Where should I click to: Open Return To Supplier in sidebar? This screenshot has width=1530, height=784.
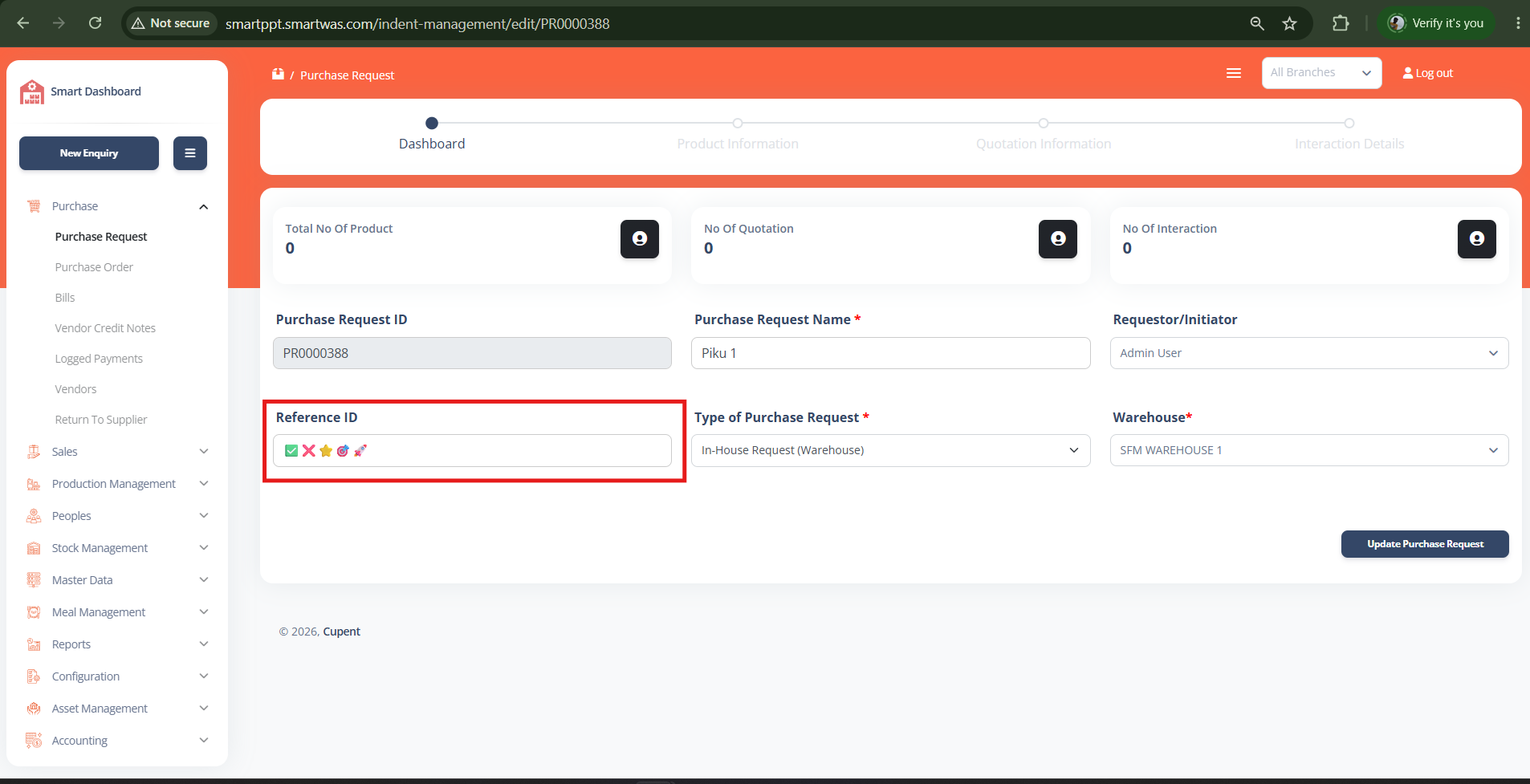click(101, 420)
